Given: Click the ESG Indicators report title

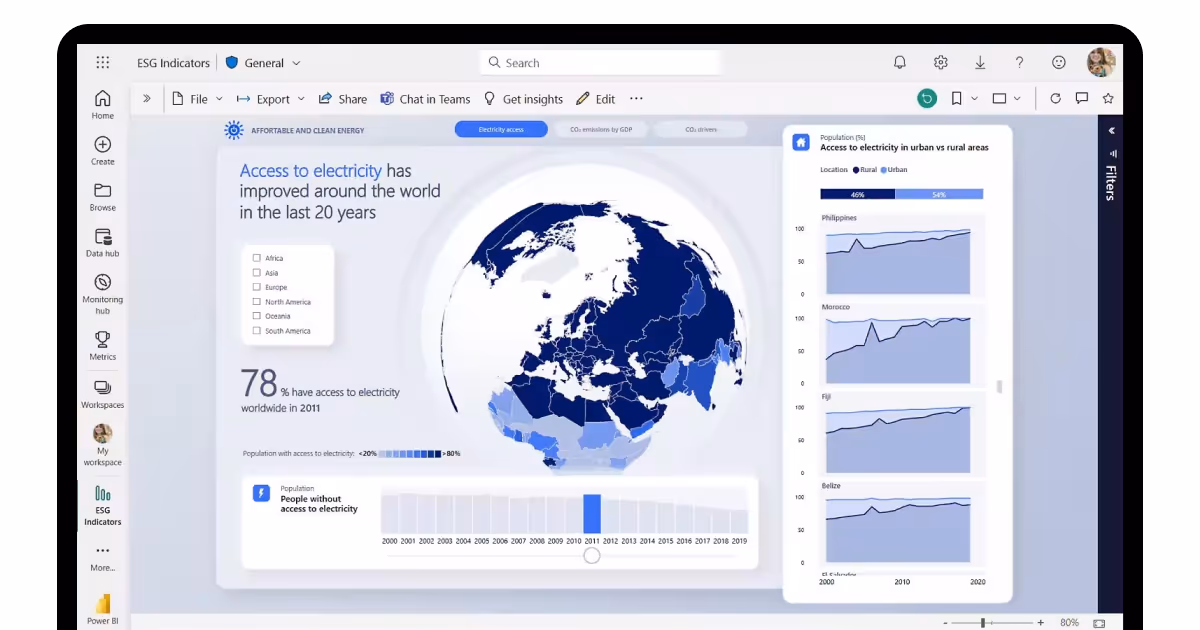Looking at the screenshot, I should [x=174, y=62].
